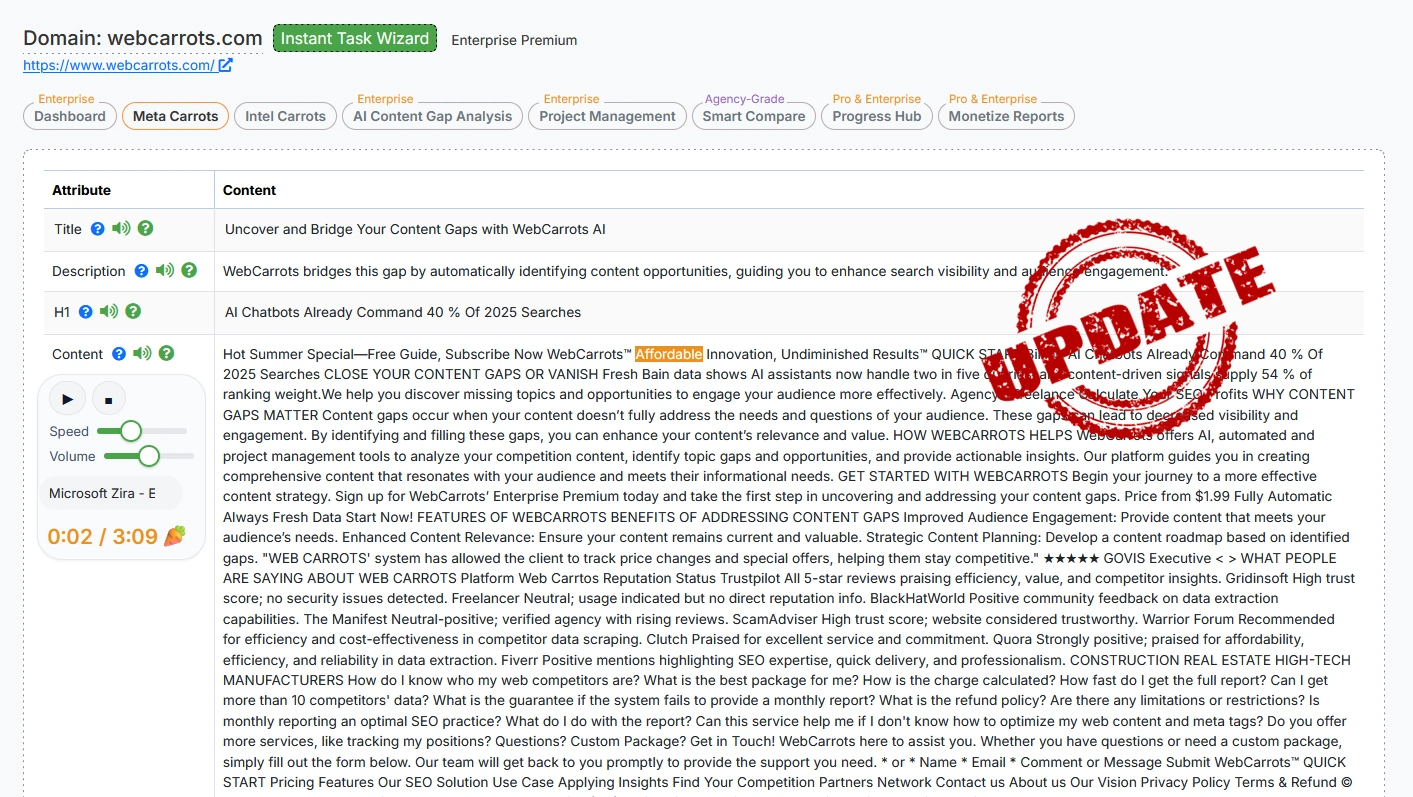Click the carrot icon beside the timer
The height and width of the screenshot is (797, 1413).
(x=175, y=536)
